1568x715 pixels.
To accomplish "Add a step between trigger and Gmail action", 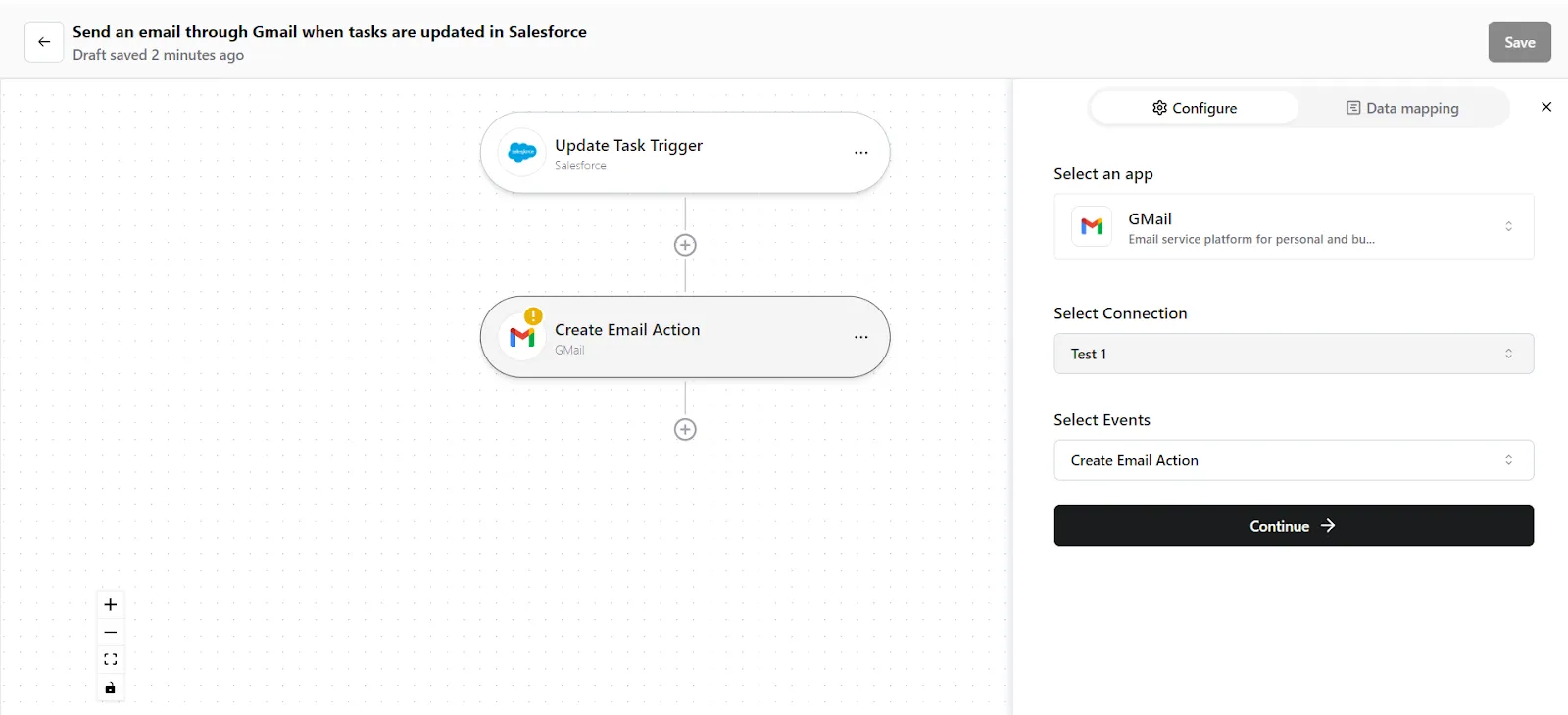I will [685, 245].
